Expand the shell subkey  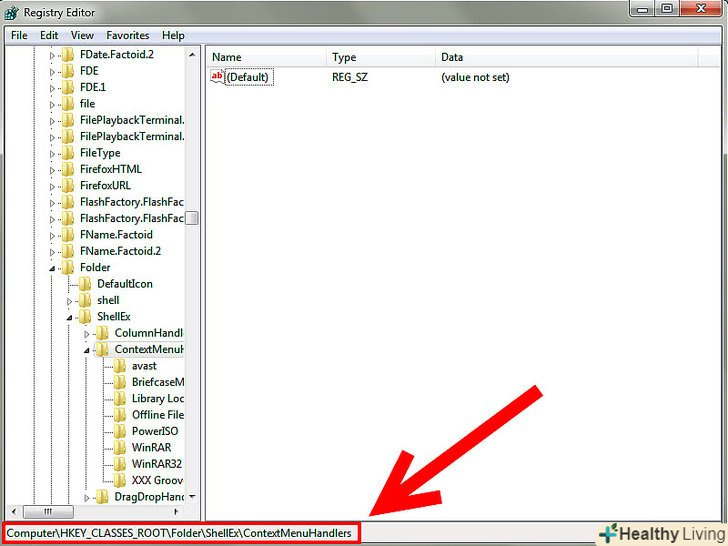(70, 301)
